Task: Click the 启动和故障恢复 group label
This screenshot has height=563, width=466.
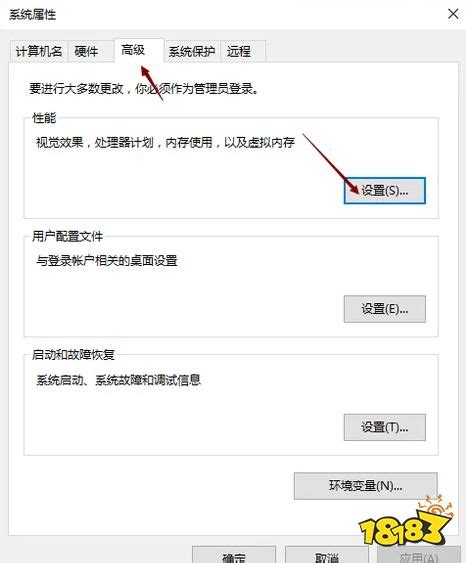Action: (x=73, y=355)
